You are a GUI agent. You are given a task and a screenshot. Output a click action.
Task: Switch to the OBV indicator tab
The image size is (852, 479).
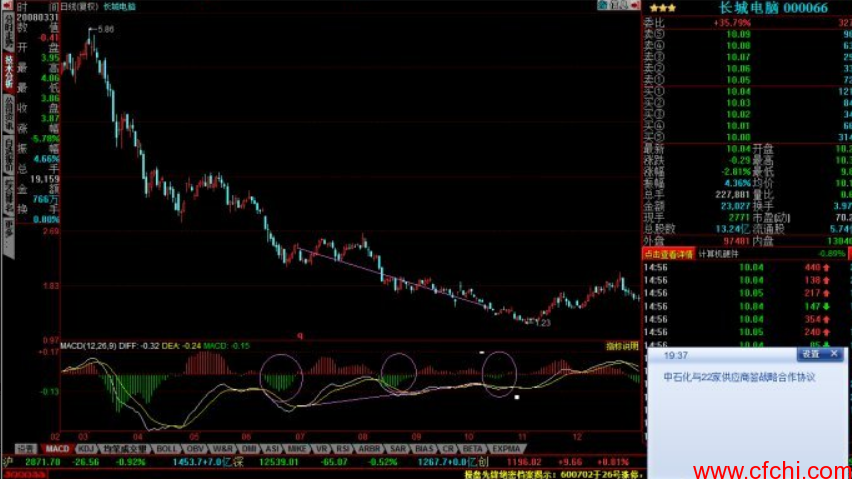point(194,449)
